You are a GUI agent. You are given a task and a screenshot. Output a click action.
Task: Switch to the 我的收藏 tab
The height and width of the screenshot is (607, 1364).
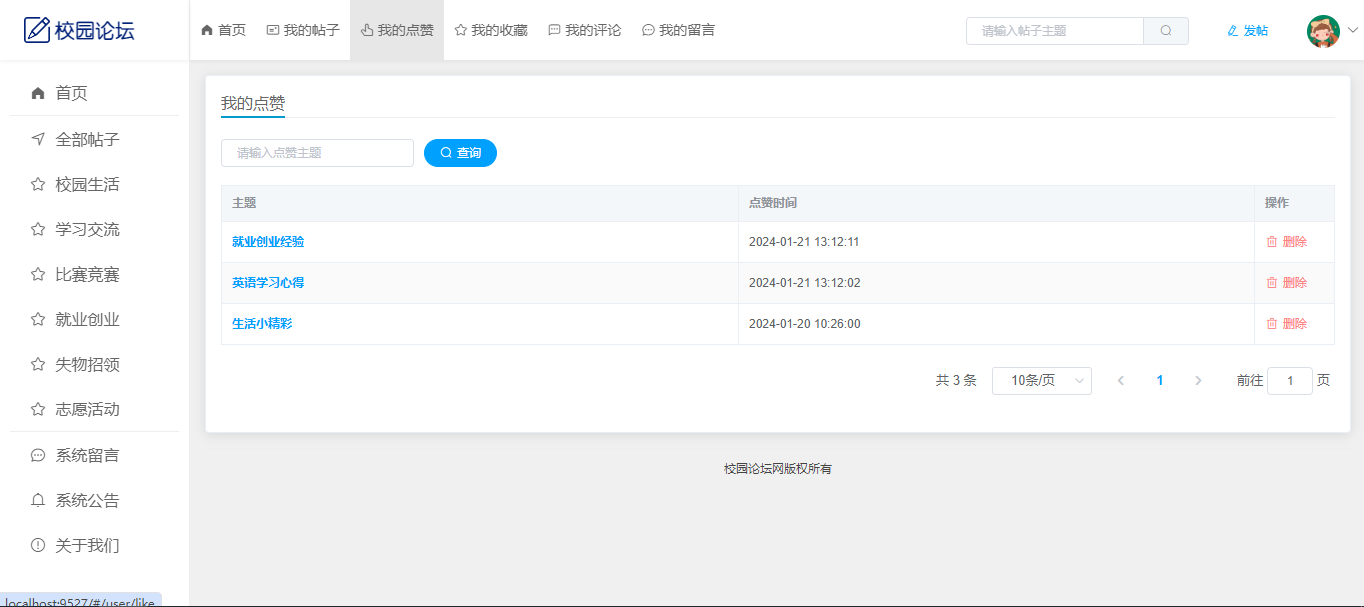490,31
